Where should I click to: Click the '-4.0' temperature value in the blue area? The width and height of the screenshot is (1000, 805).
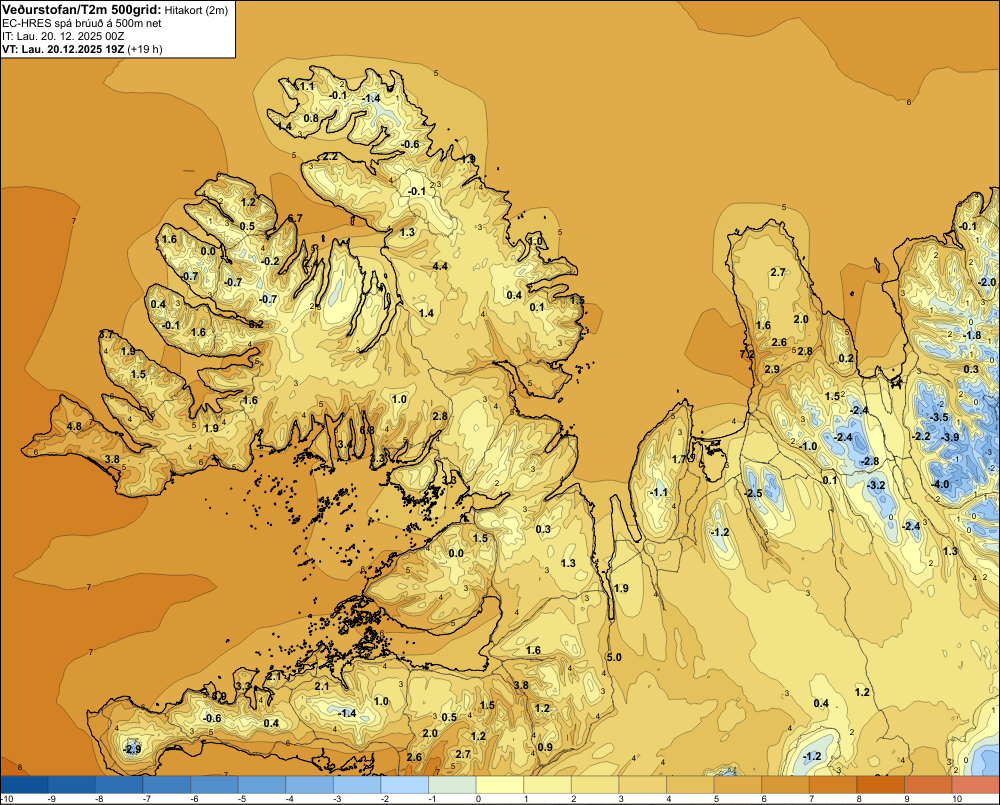(941, 484)
